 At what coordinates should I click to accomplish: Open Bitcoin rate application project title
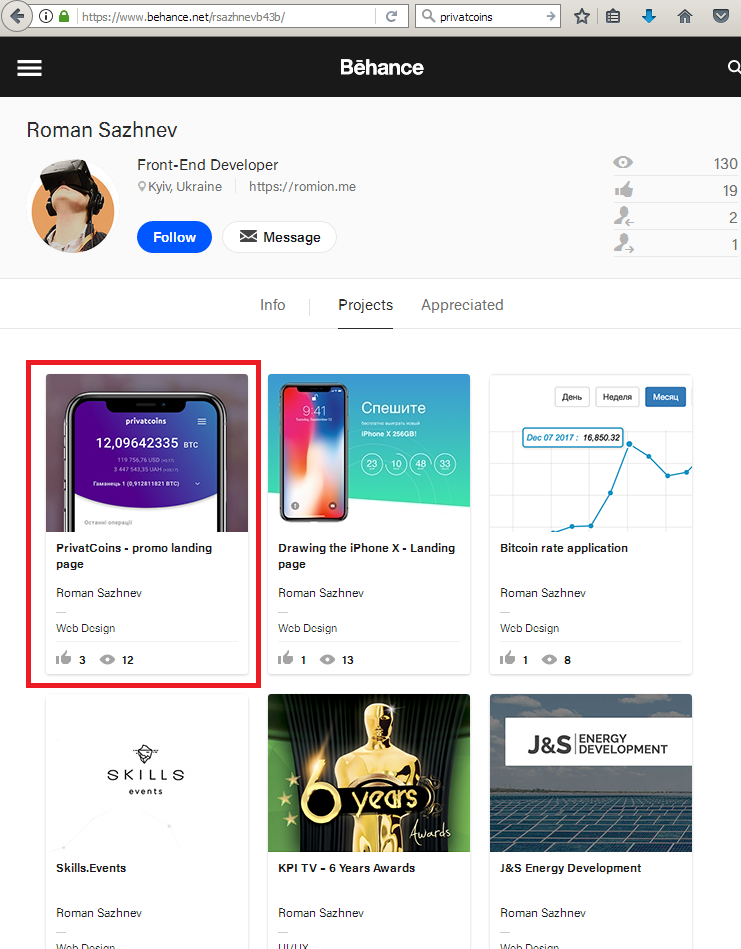tap(564, 548)
